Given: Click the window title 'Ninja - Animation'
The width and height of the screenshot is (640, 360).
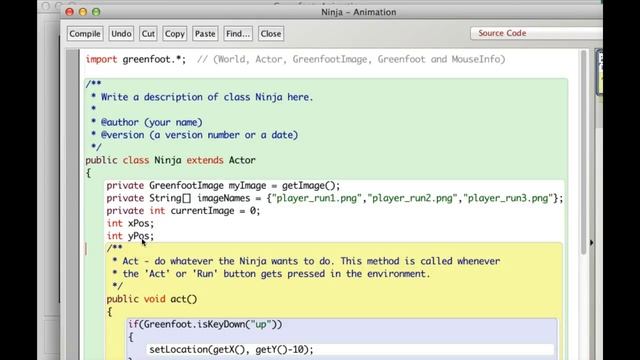Looking at the screenshot, I should pyautogui.click(x=359, y=12).
